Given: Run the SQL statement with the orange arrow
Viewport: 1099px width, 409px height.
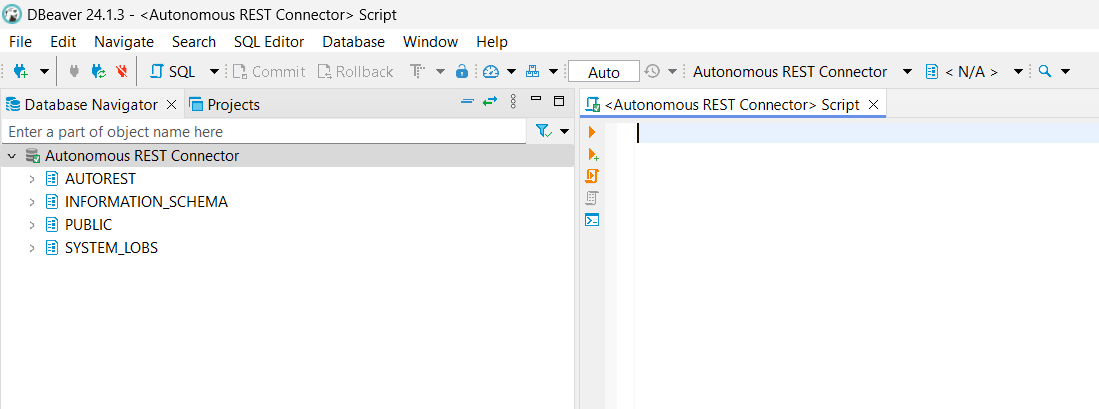Looking at the screenshot, I should [592, 132].
